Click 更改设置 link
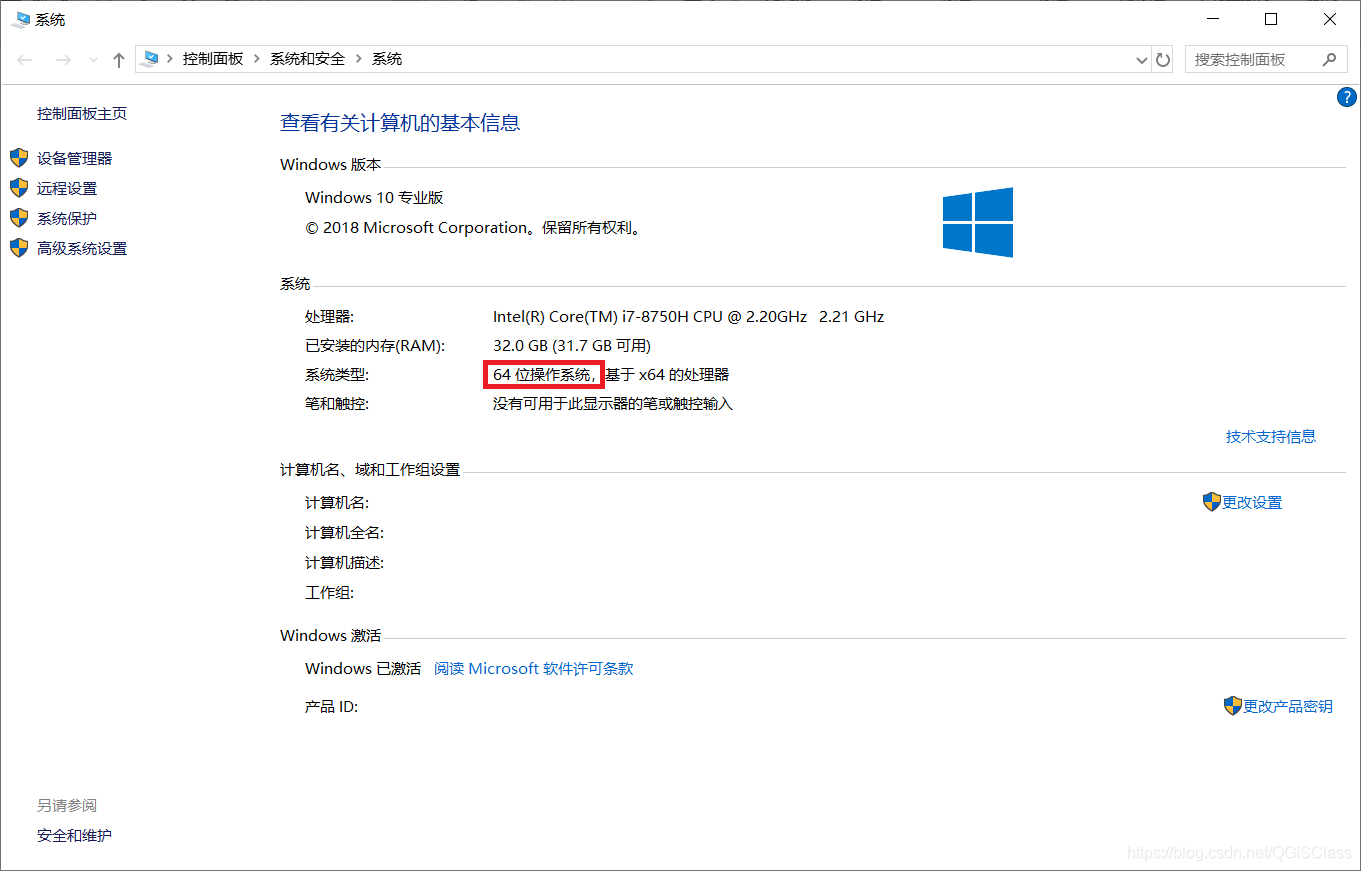This screenshot has width=1361, height=871. [1252, 502]
